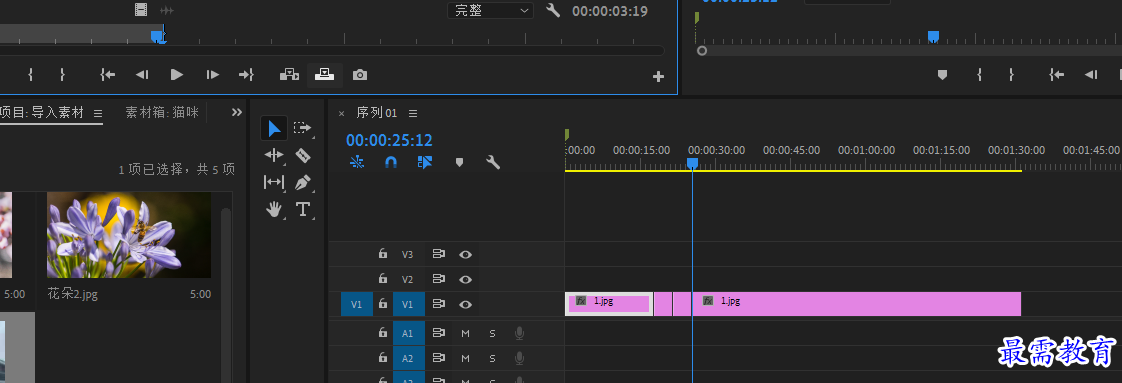Viewport: 1122px width, 383px height.
Task: Select the 序列01 timeline tab
Action: [376, 112]
